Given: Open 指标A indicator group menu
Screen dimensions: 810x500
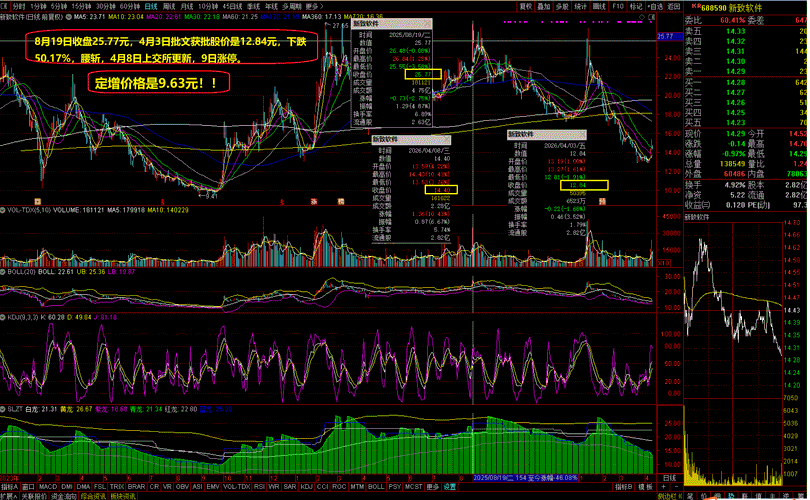Looking at the screenshot, I should [9, 487].
